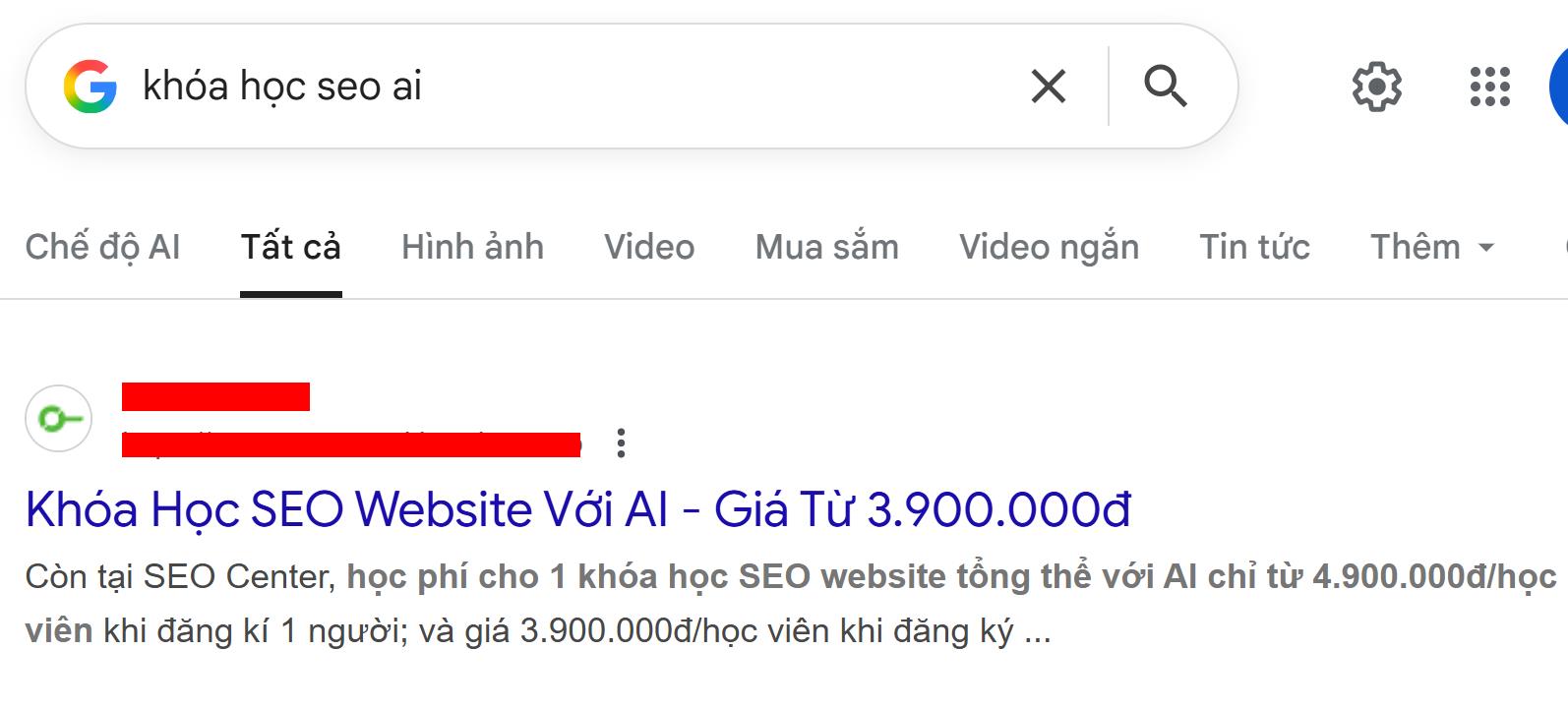Switch to the Chế độ AI tab
Image resolution: width=1568 pixels, height=709 pixels.
coord(103,247)
